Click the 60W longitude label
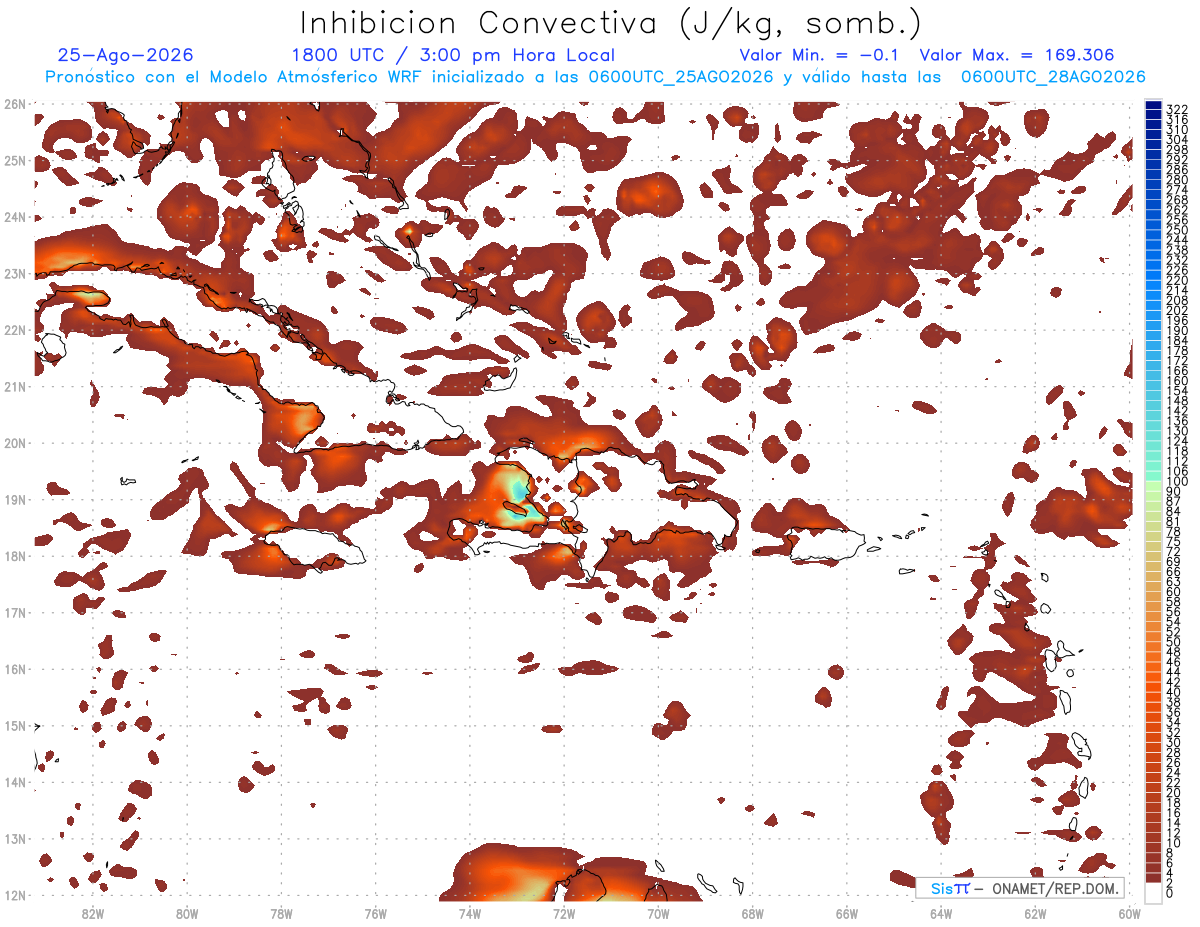The height and width of the screenshot is (927, 1200). pos(1130,913)
